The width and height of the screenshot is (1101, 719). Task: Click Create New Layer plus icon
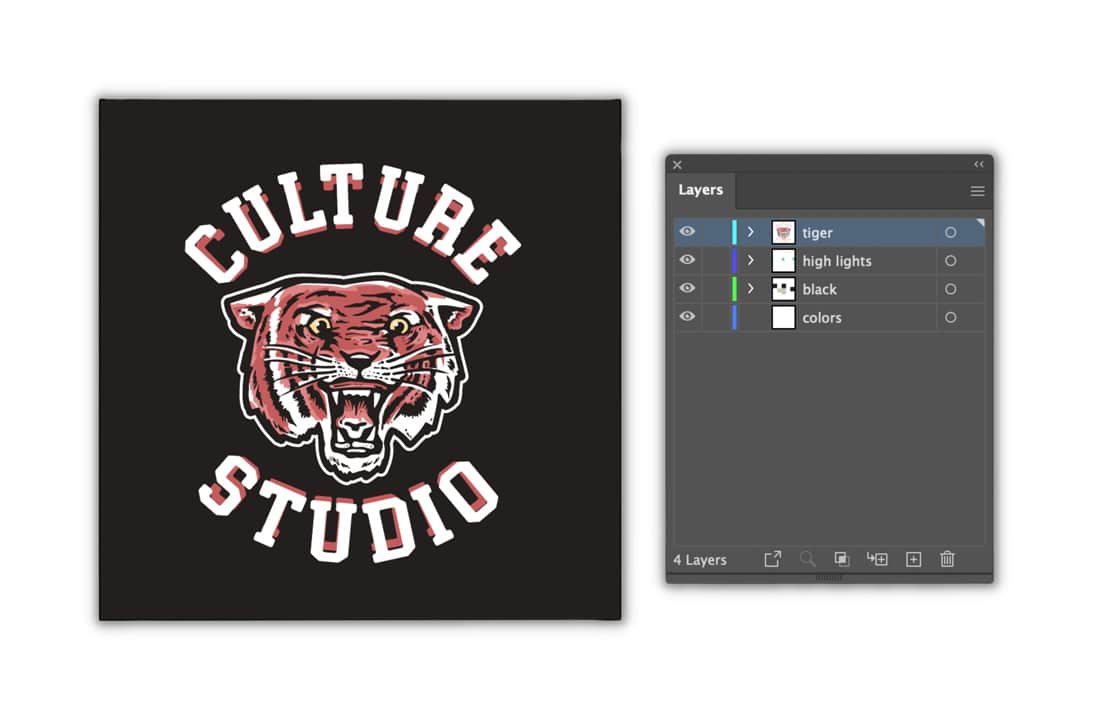913,560
